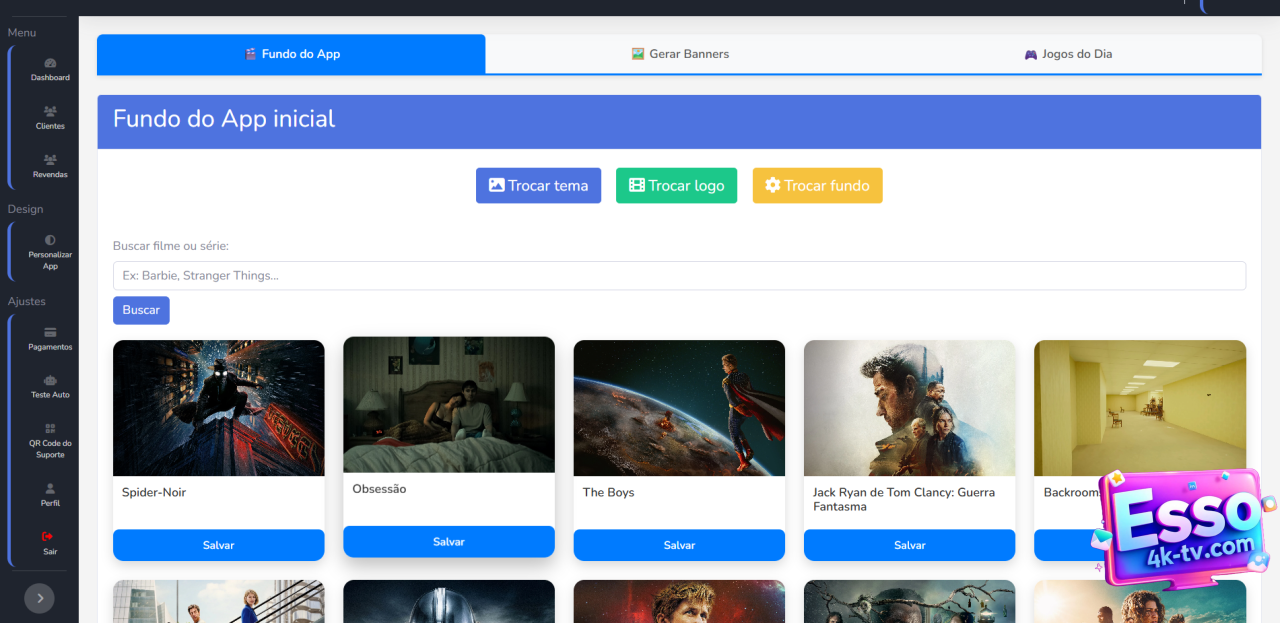Switch to the Gerar Banners tab

click(x=680, y=54)
